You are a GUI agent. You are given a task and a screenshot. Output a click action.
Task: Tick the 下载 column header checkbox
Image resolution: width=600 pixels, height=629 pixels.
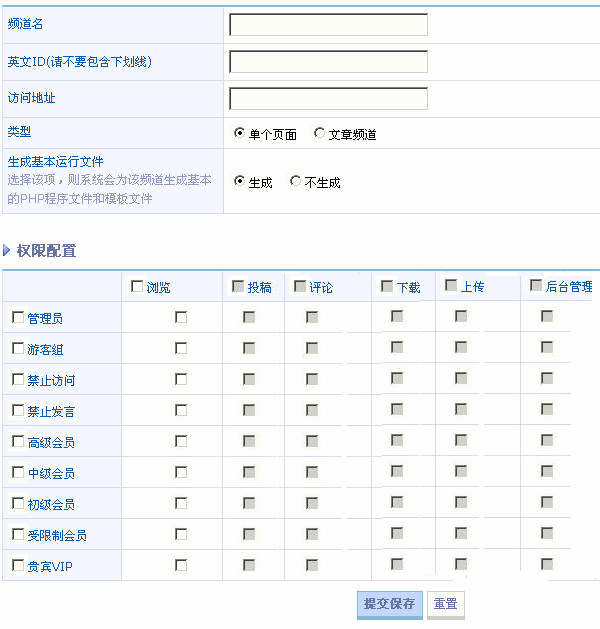point(387,286)
